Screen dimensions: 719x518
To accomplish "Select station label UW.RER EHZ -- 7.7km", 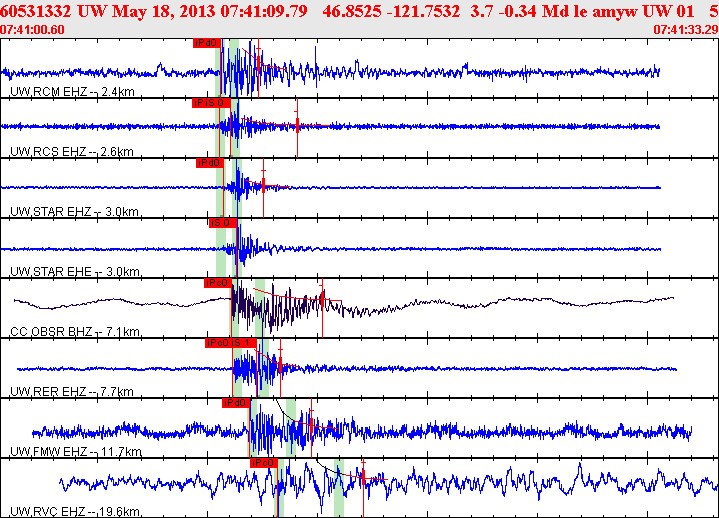I will (72, 392).
